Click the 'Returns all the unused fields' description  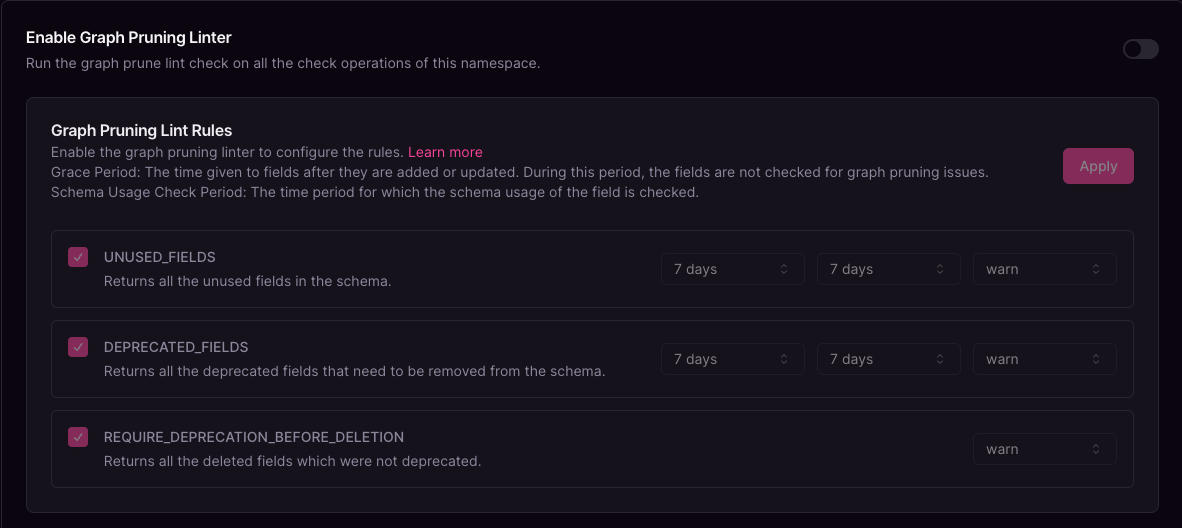(247, 282)
